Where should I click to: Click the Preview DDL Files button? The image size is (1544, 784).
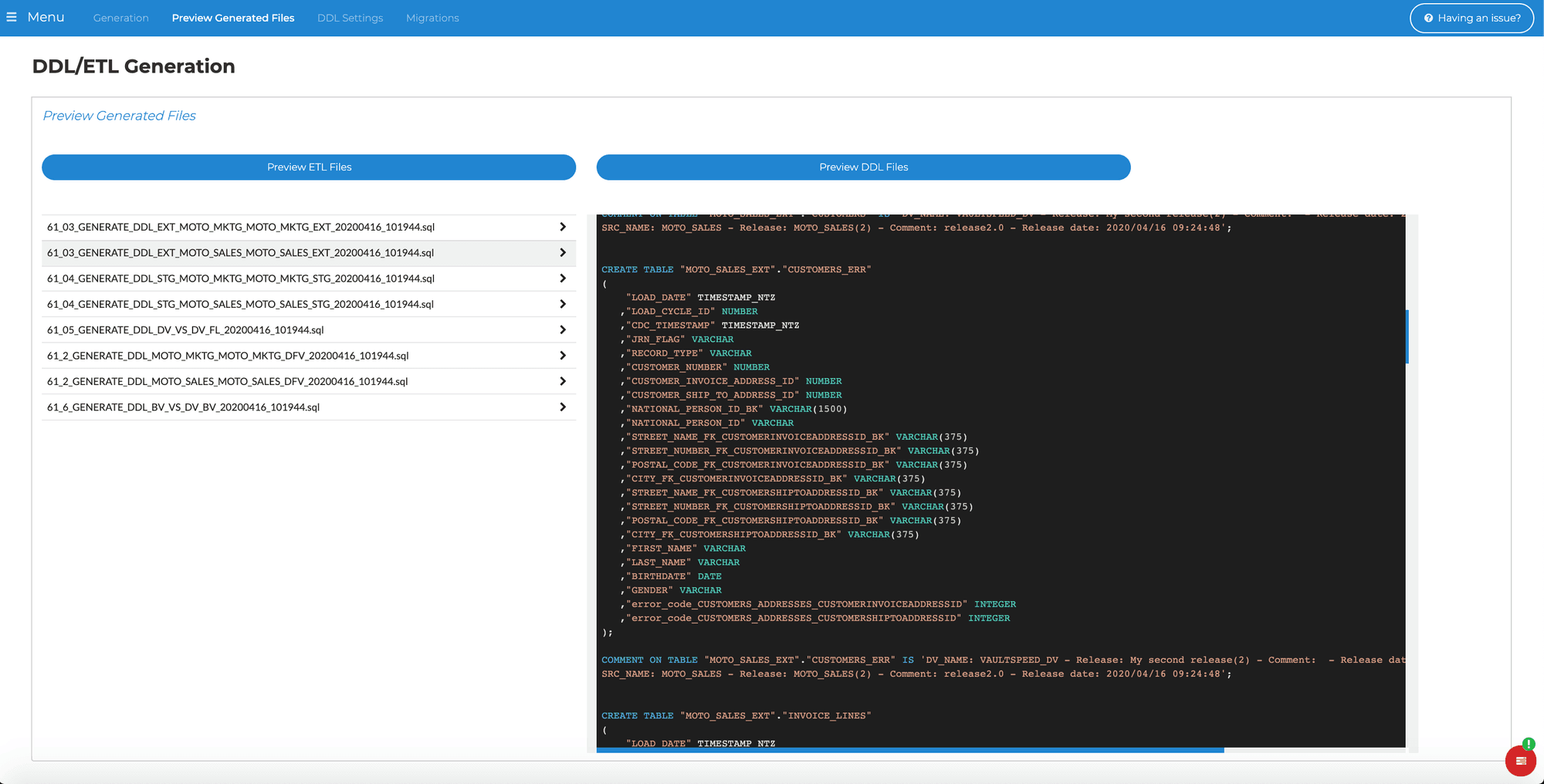pos(863,167)
